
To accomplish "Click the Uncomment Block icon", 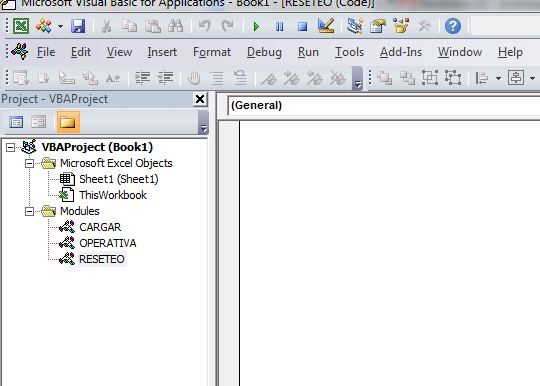I will pyautogui.click(x=240, y=78).
